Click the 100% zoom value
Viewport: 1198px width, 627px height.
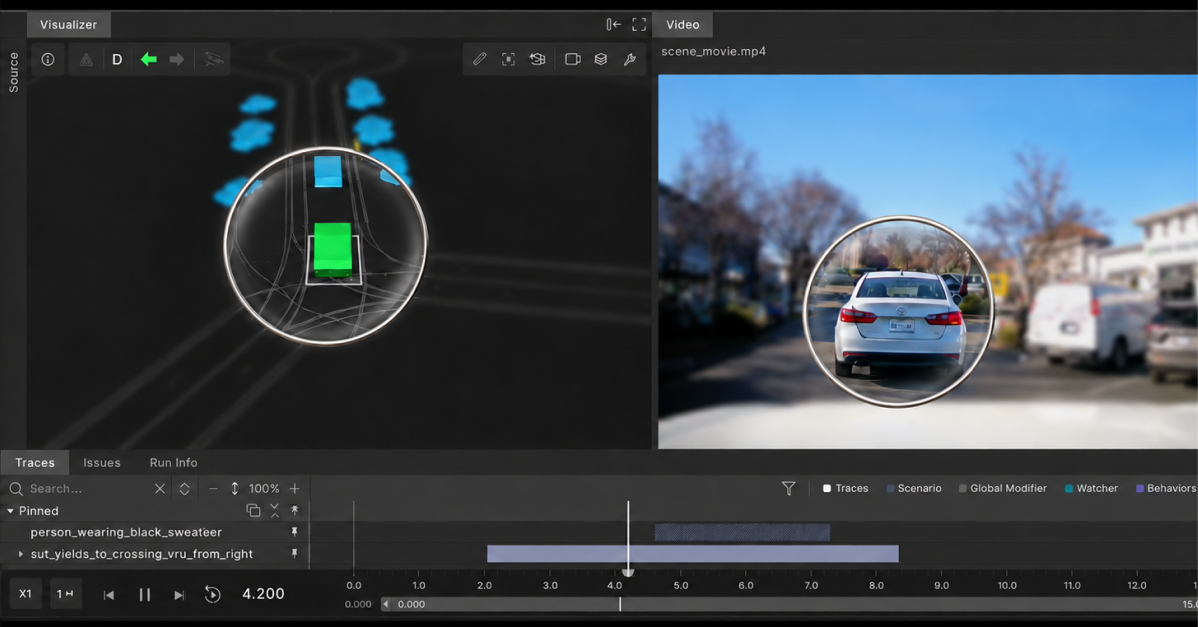264,488
